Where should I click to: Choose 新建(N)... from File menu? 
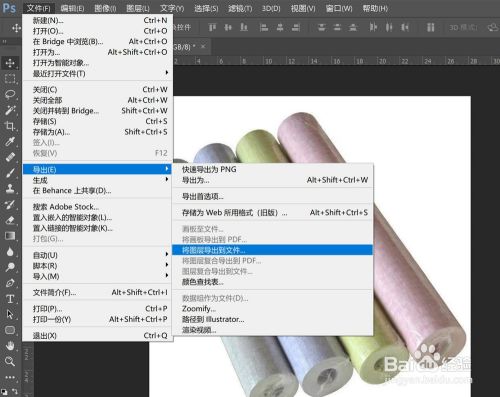98,20
